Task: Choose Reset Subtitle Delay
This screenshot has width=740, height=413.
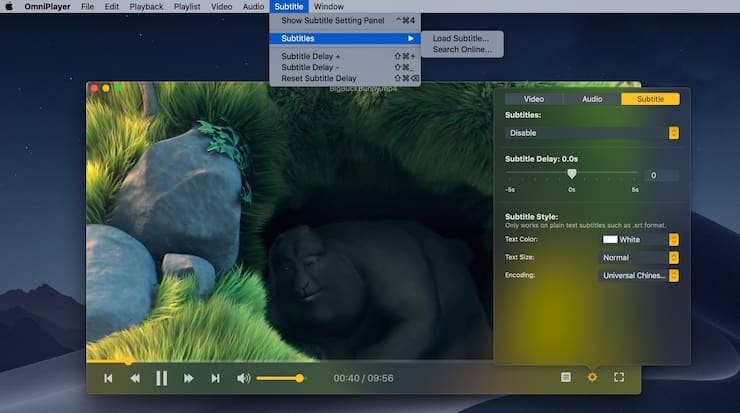Action: click(x=345, y=78)
